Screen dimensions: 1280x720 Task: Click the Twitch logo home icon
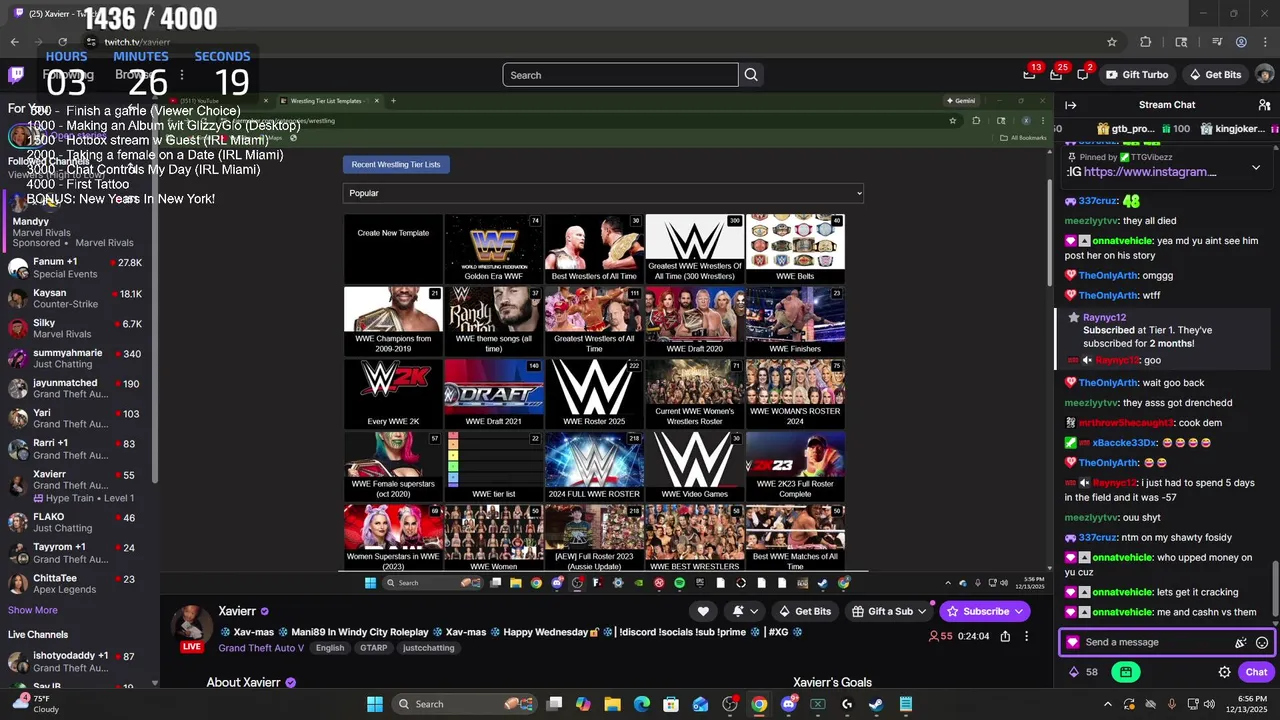tap(16, 75)
